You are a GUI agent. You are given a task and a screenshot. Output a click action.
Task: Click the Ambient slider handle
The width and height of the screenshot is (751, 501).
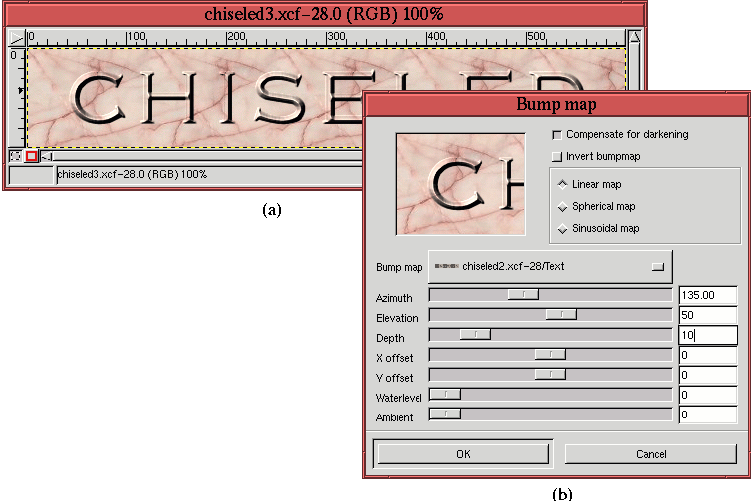[444, 413]
